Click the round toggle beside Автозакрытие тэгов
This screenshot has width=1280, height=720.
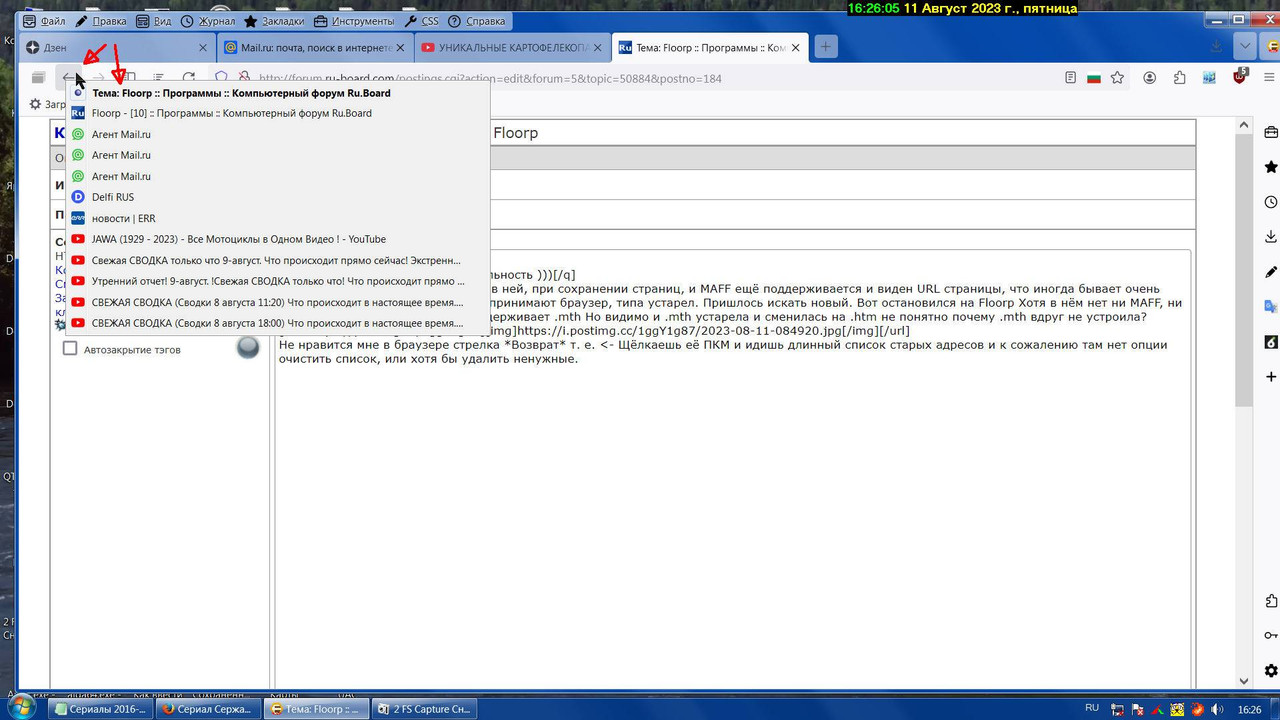[247, 347]
